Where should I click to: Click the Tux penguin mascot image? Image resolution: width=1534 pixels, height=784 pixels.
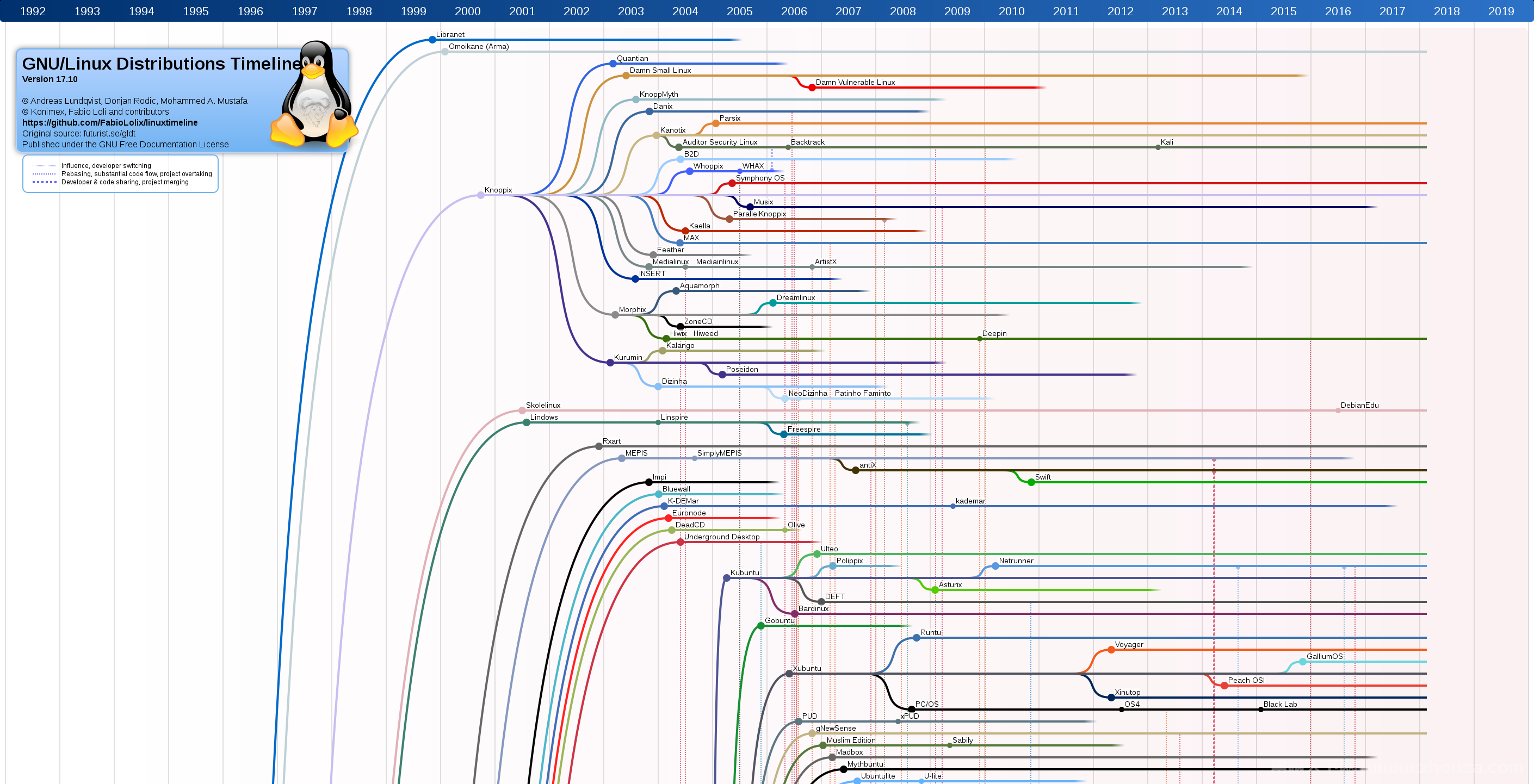click(x=314, y=94)
